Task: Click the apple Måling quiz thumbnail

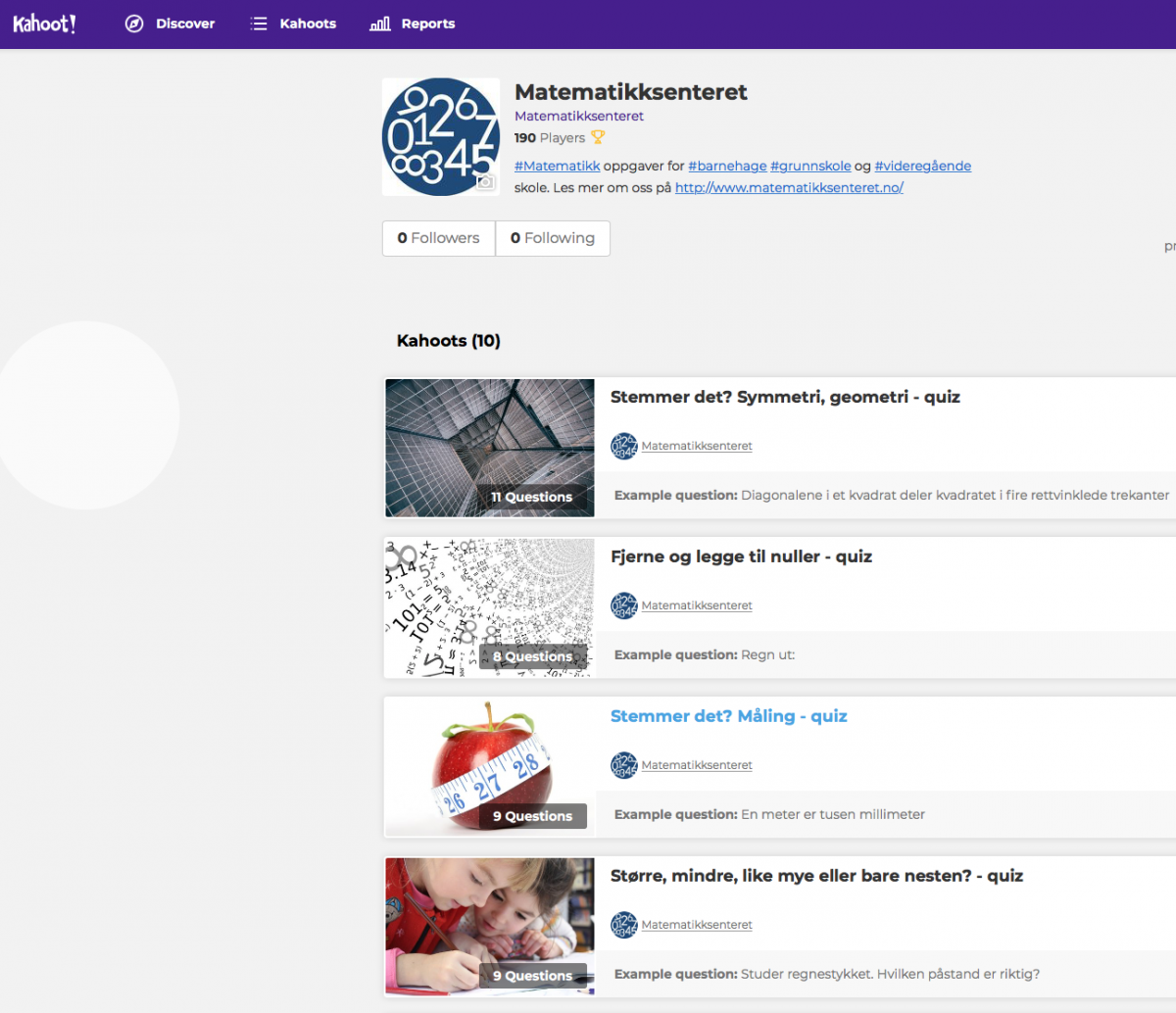Action: 490,767
